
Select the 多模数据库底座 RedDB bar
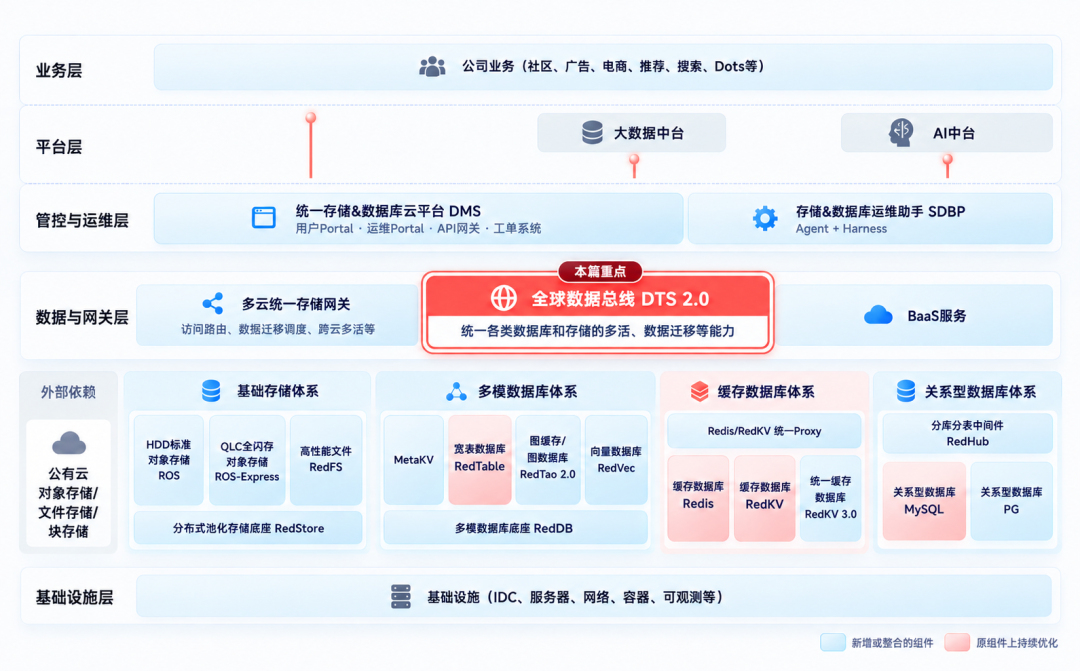pos(515,528)
